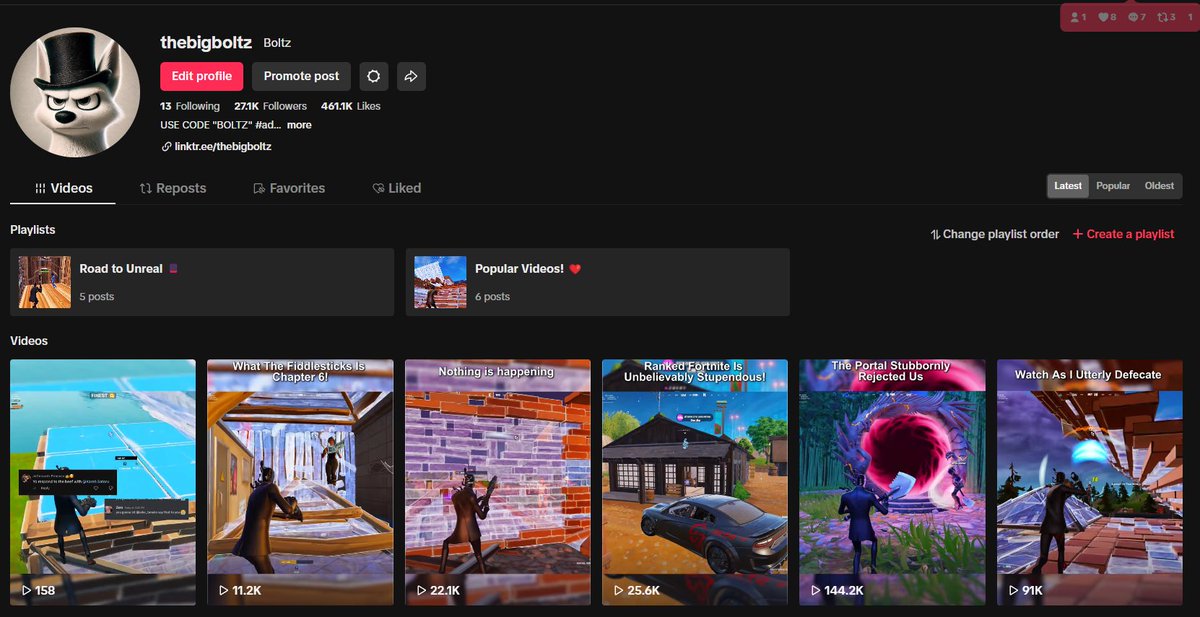Click the share arrow icon on profile
Image resolution: width=1200 pixels, height=617 pixels.
coord(411,76)
